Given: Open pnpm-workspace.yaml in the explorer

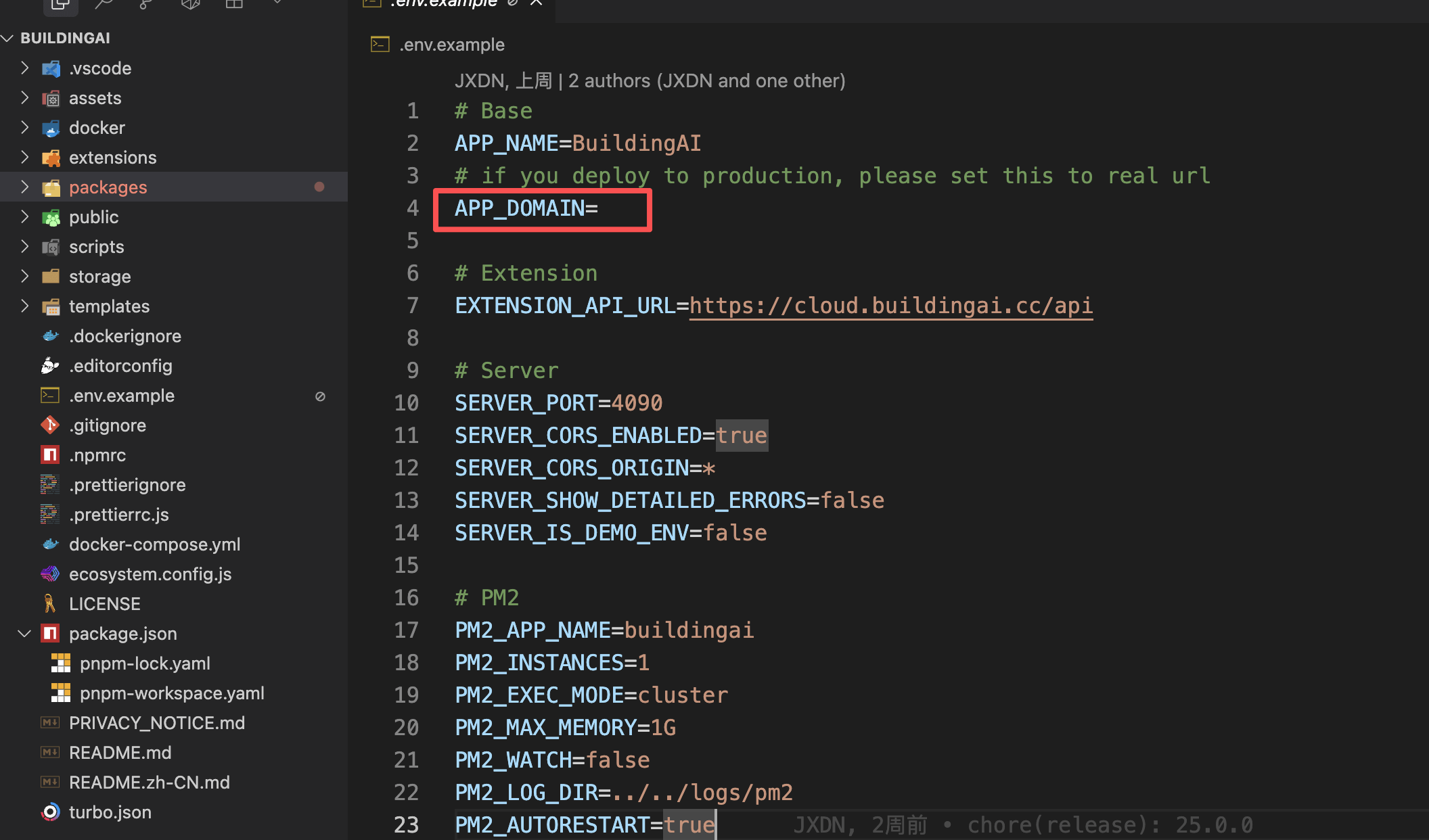Looking at the screenshot, I should [172, 693].
